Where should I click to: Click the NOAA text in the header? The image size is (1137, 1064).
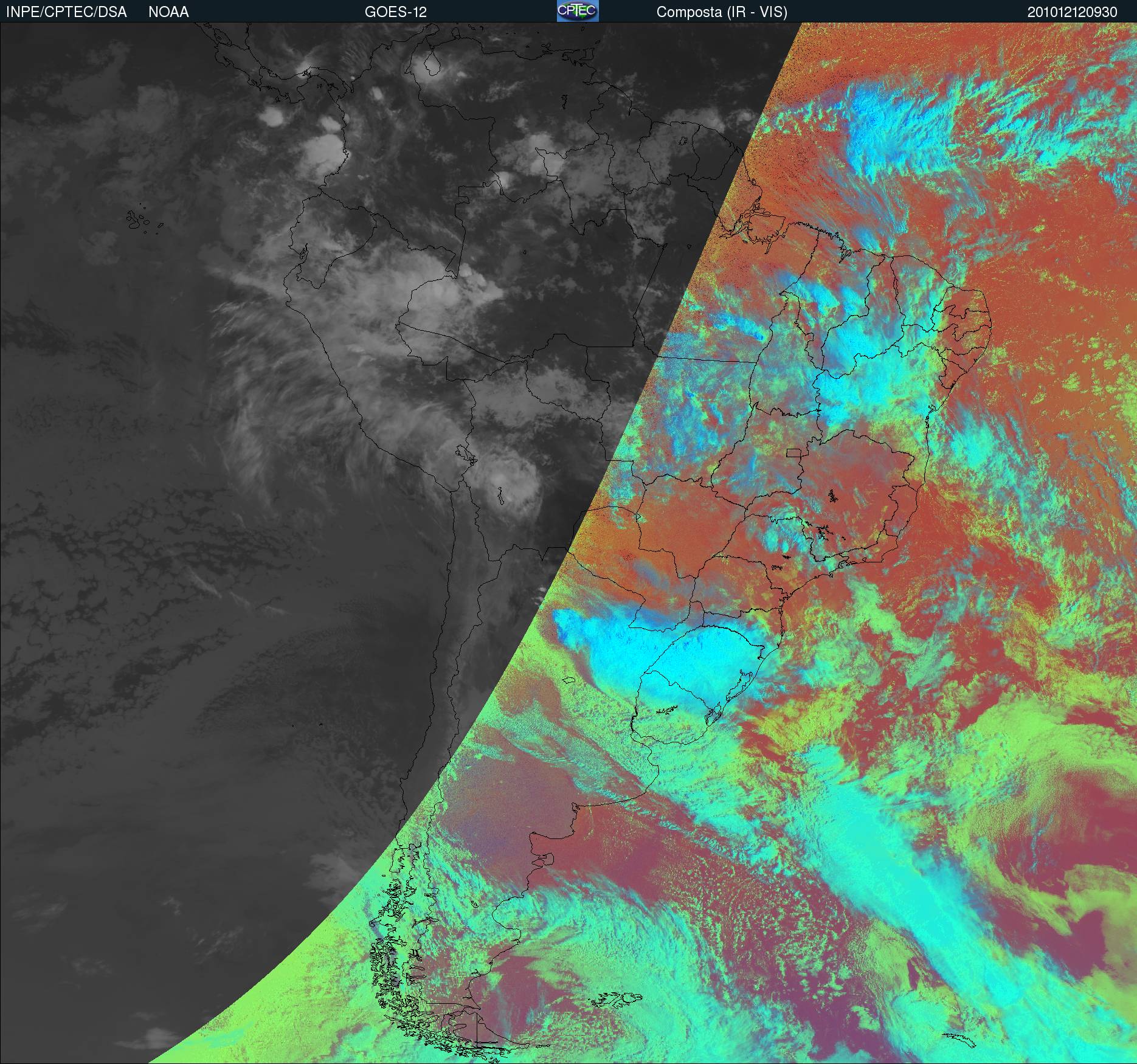click(168, 12)
